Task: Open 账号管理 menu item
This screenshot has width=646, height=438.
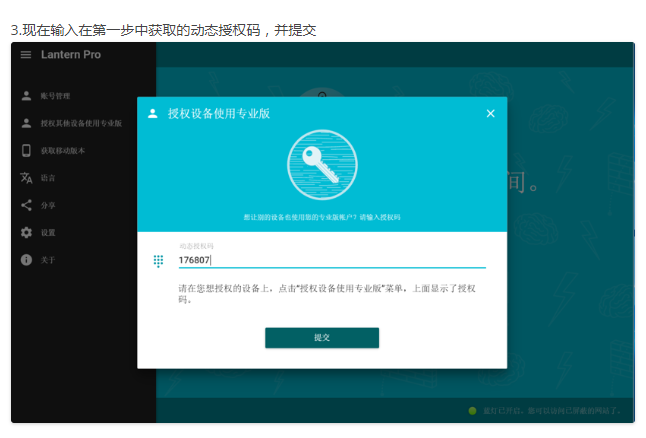Action: pos(55,96)
